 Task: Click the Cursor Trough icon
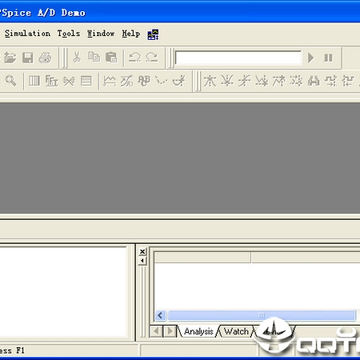pyautogui.click(x=227, y=81)
